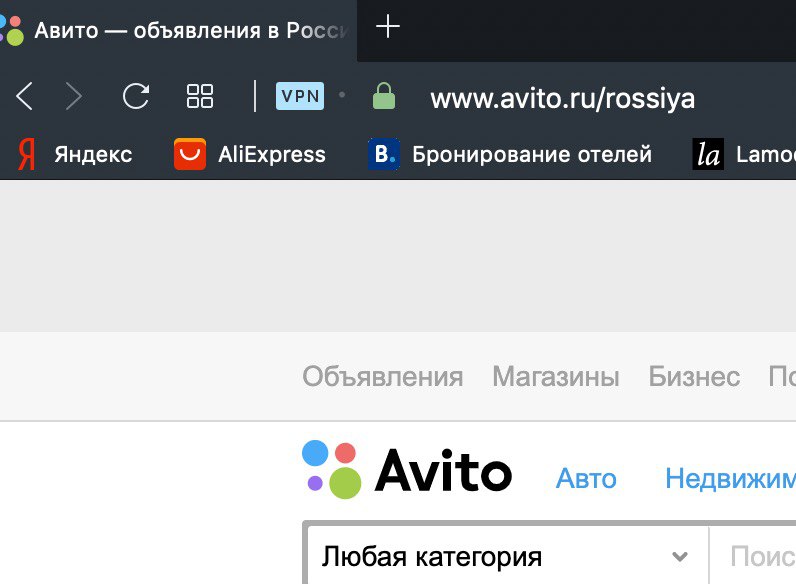Open a new browser tab
796x584 pixels.
tap(388, 26)
